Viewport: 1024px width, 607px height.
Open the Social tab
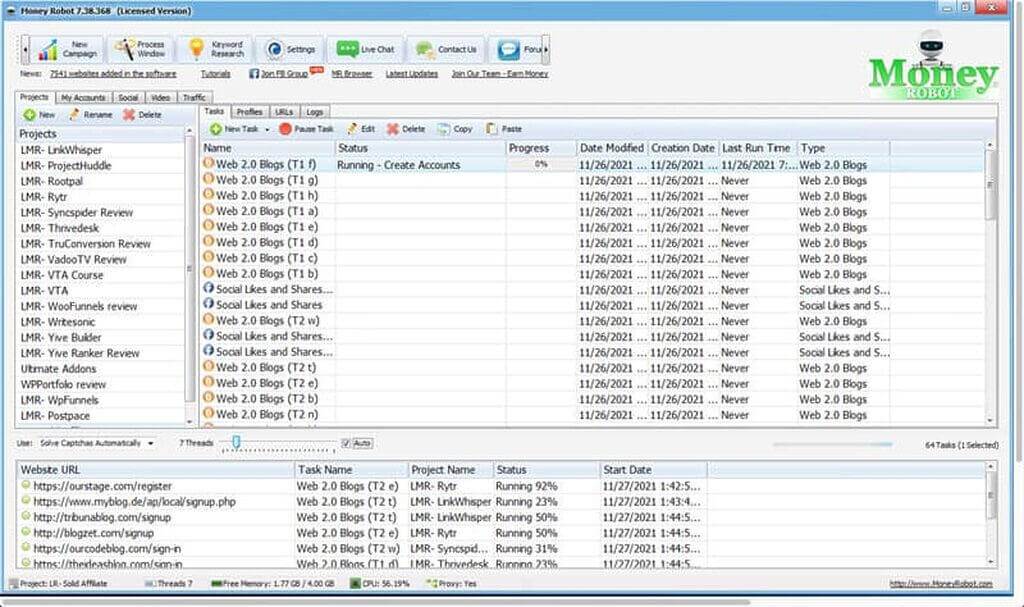128,97
